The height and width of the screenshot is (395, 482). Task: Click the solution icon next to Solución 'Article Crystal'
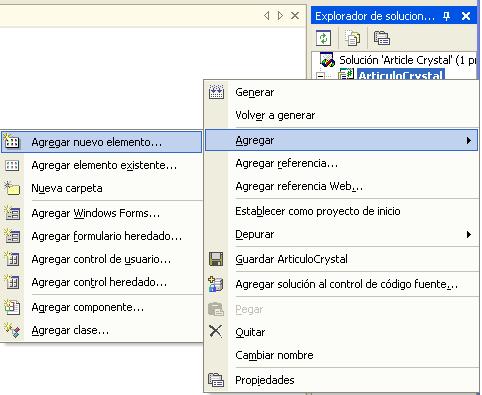(327, 60)
